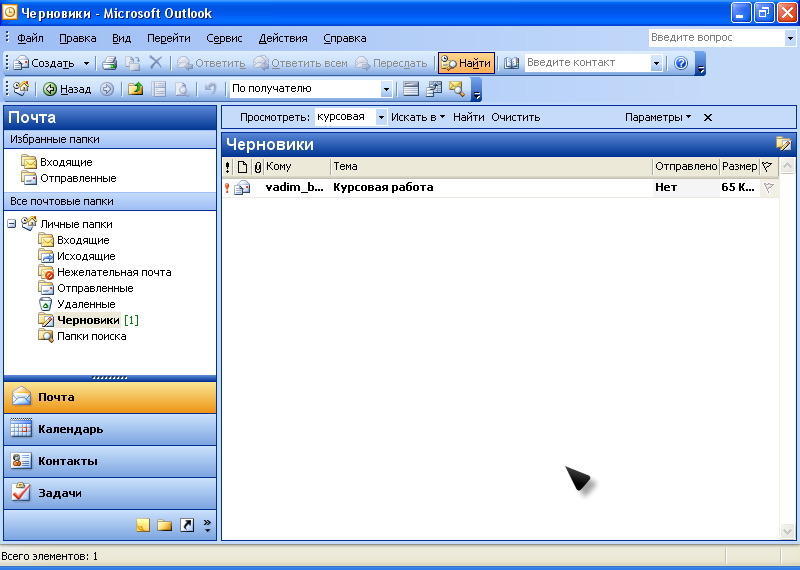Viewport: 800px width, 570px height.
Task: Click in the Введите контакт field
Action: pyautogui.click(x=588, y=63)
